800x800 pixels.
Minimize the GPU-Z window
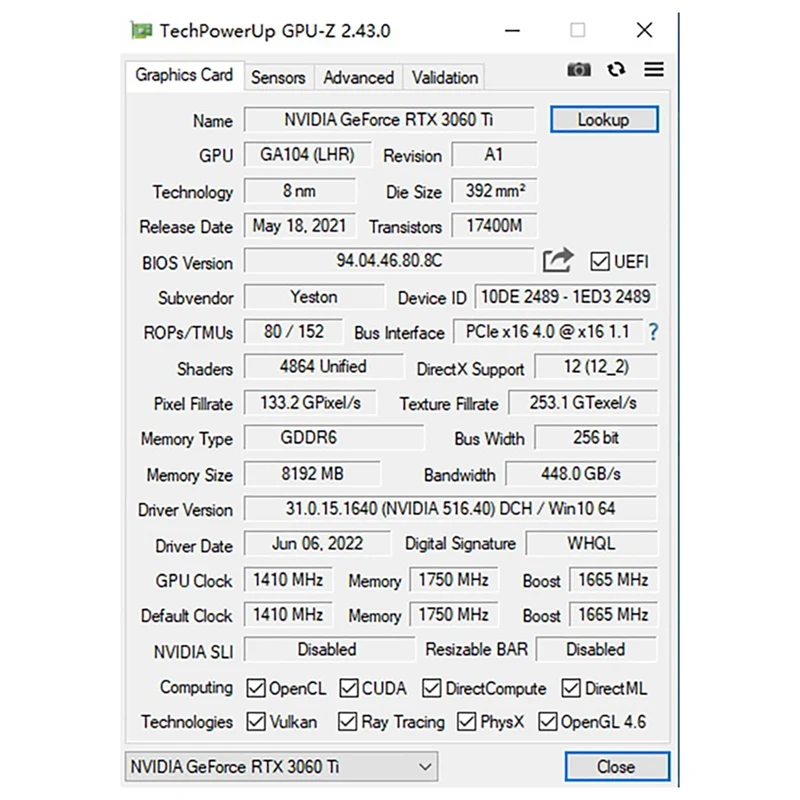512,31
